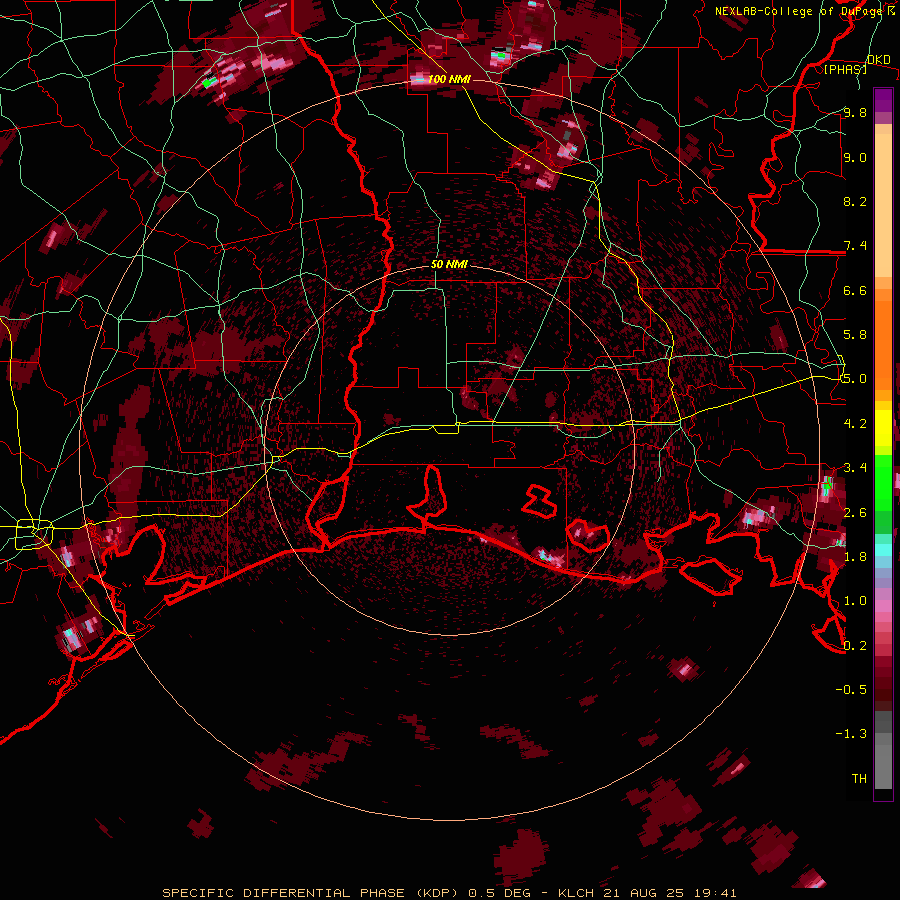Click the bright green segment of the color scale
This screenshot has height=900, width=900.
pos(883,481)
